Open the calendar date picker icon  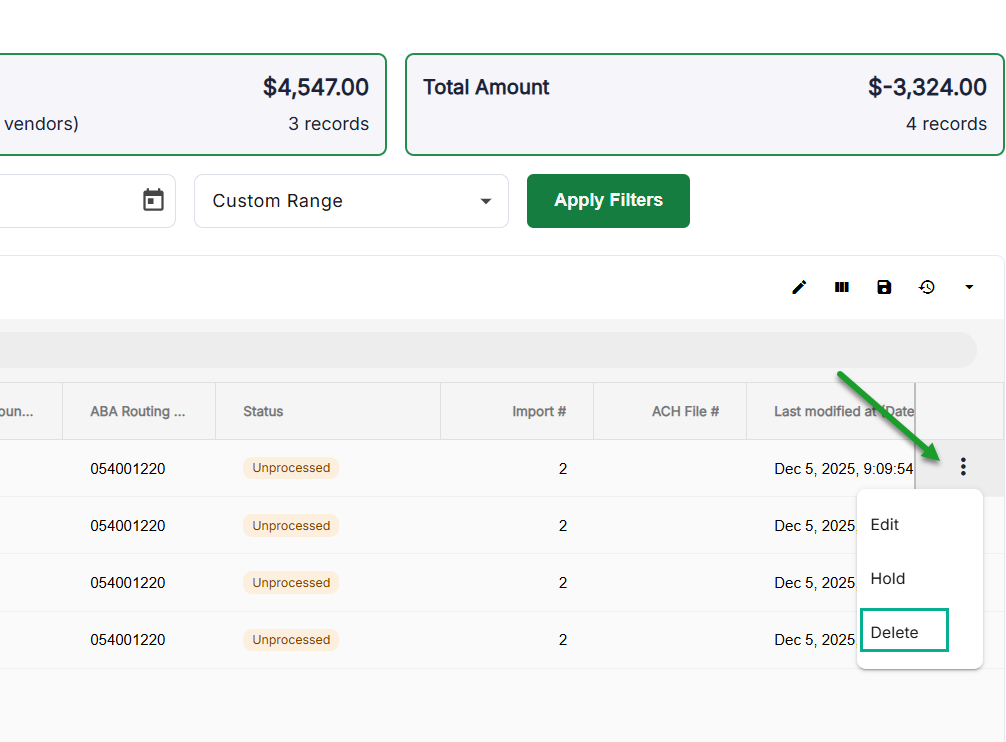[x=153, y=200]
